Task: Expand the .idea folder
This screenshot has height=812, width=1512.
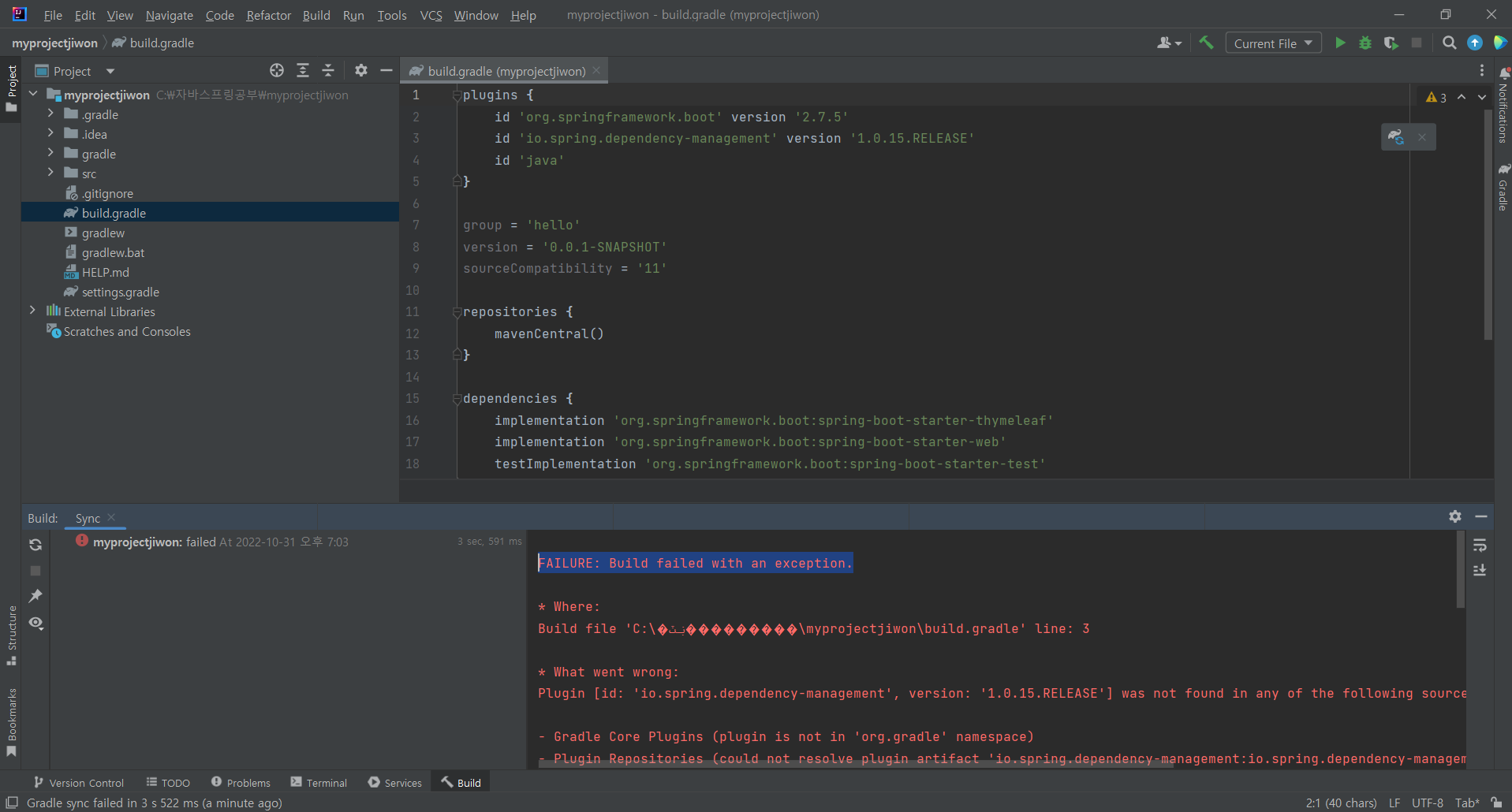Action: pyautogui.click(x=50, y=133)
